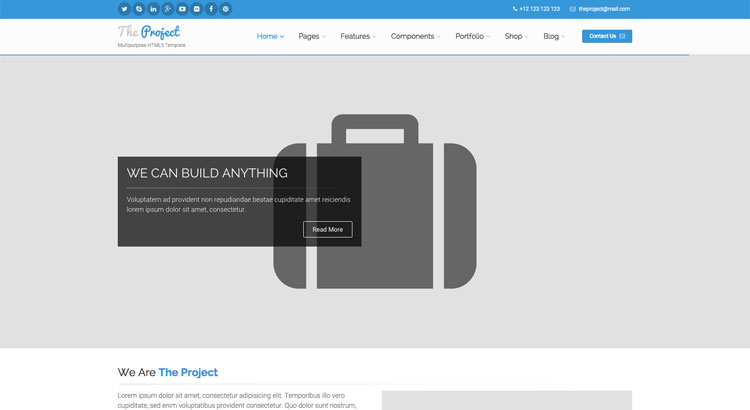Expand the Home dropdown menu
The image size is (750, 410).
coord(270,36)
